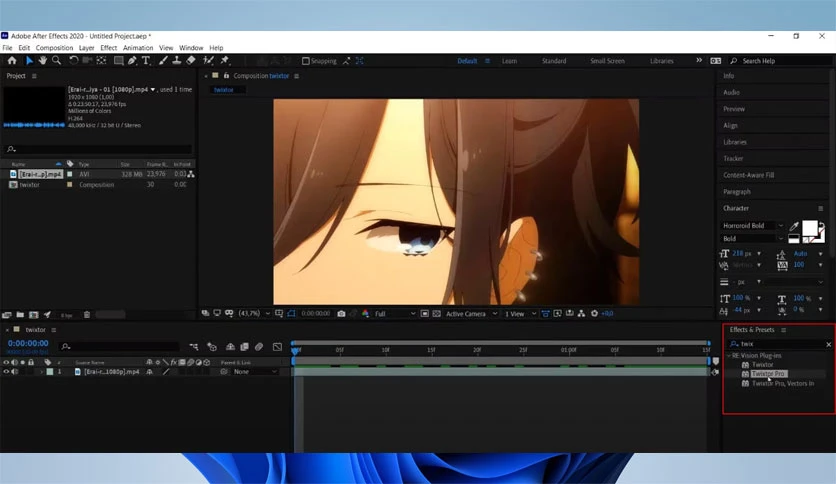Open the Composition menu
Viewport: 836px width, 484px height.
(54, 48)
